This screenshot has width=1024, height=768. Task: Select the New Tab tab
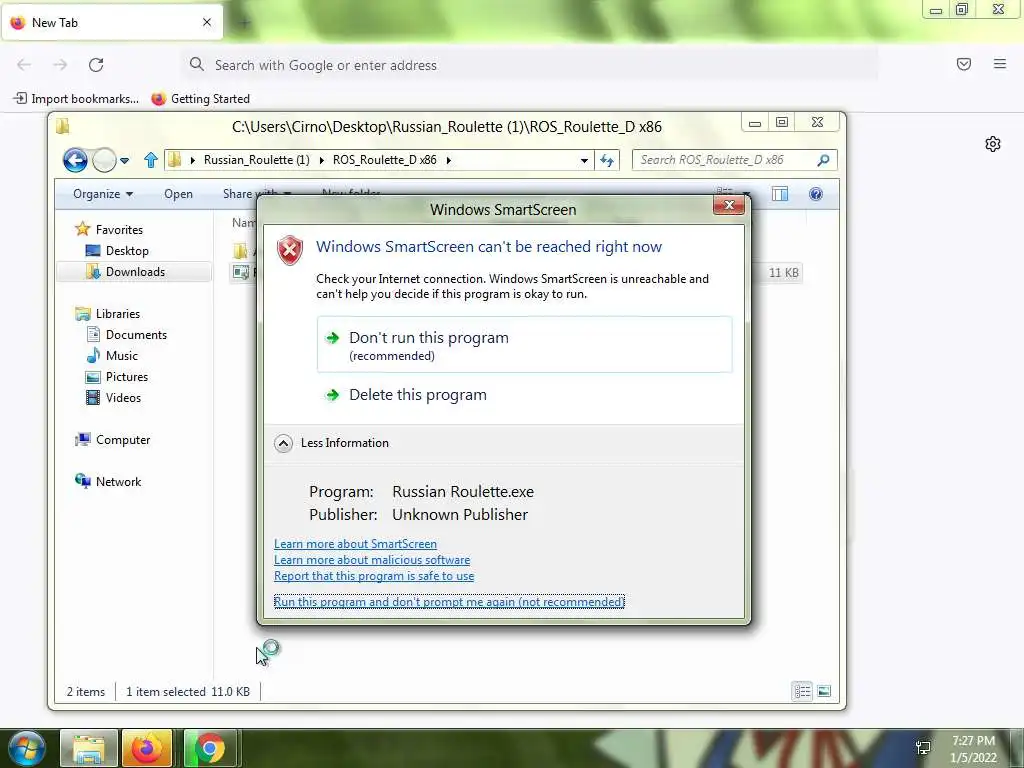point(111,22)
